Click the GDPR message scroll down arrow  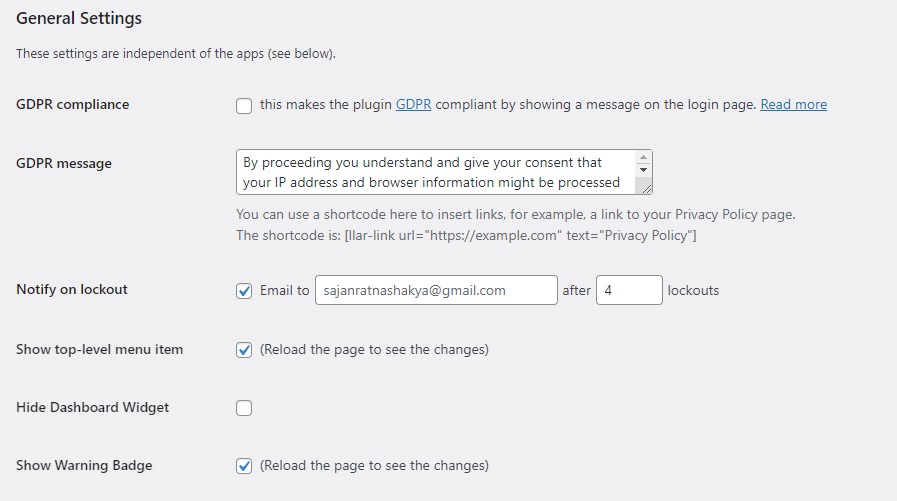point(644,170)
